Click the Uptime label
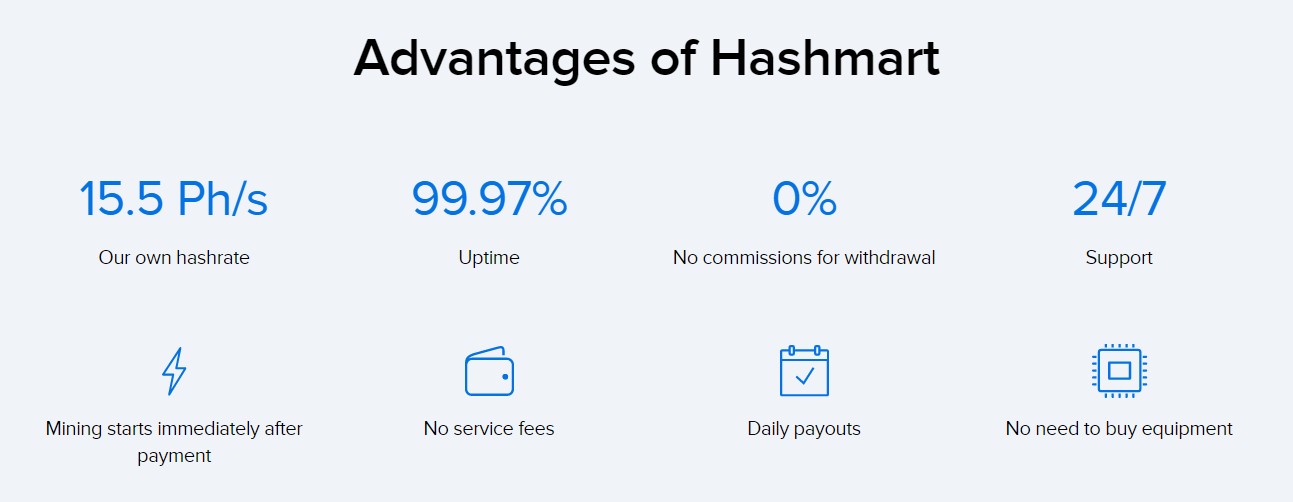This screenshot has width=1293, height=502. click(489, 258)
